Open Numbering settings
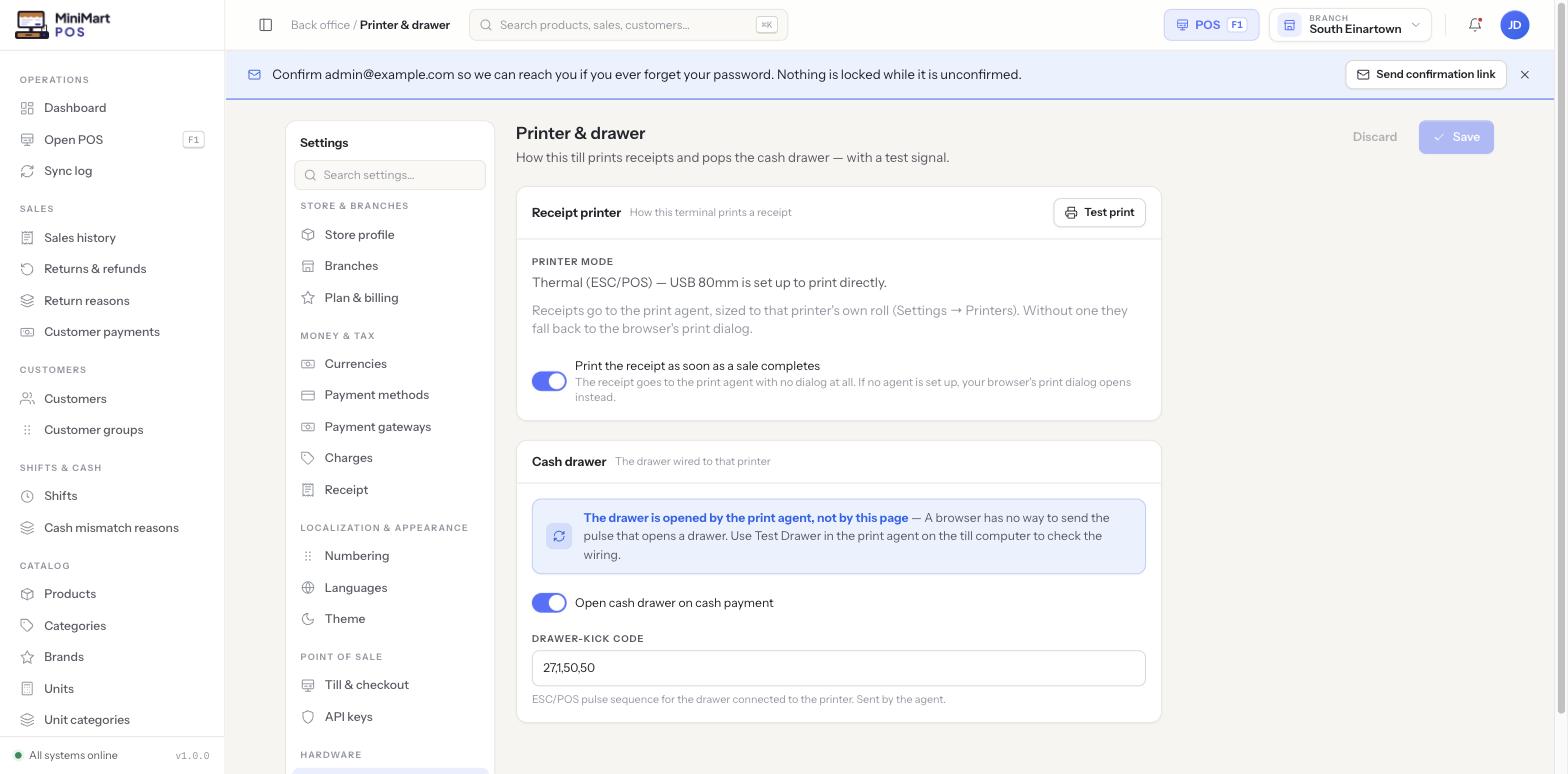This screenshot has height=774, width=1568. pyautogui.click(x=390, y=556)
